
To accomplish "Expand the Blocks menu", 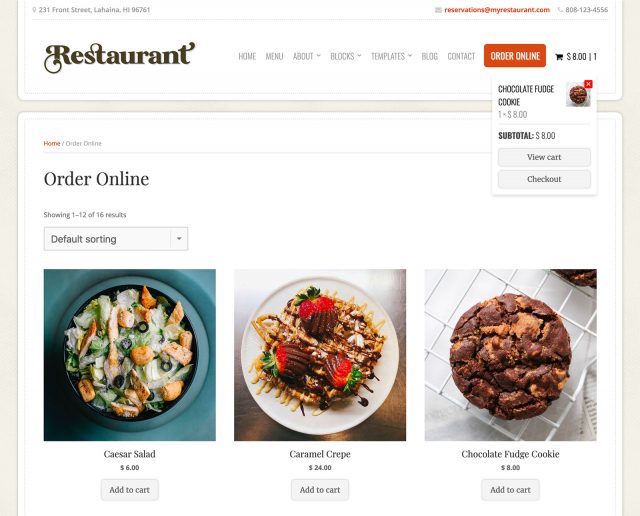I will click(x=346, y=56).
